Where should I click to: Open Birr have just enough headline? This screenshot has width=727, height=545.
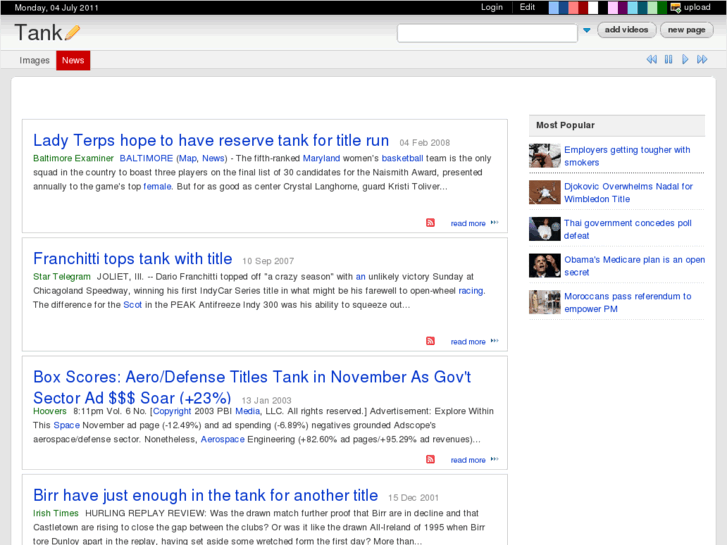click(205, 495)
